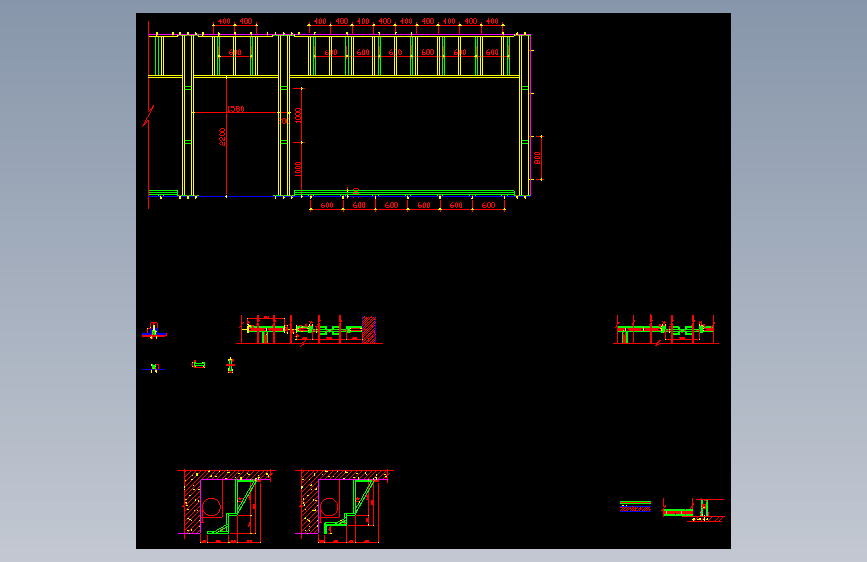Pick the red hatched wall block in section detail
867x562 pixels.
tap(369, 330)
